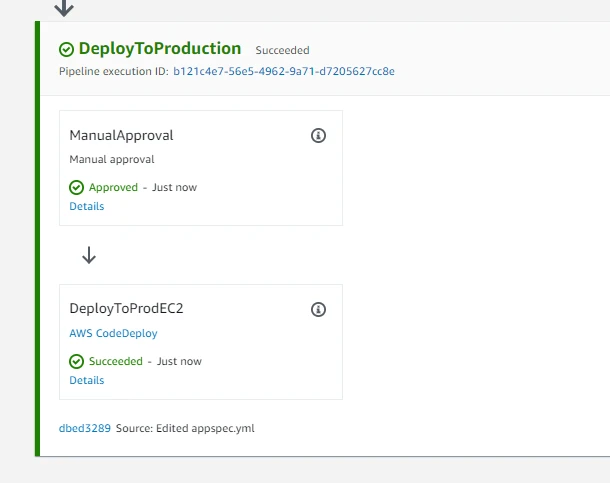The image size is (610, 483).
Task: Open Details under DeployToProdEC2
Action: pos(86,380)
